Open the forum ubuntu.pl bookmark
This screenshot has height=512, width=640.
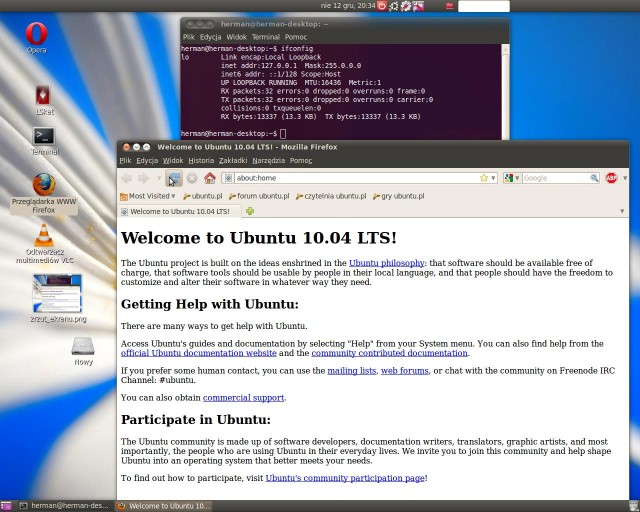coord(259,196)
